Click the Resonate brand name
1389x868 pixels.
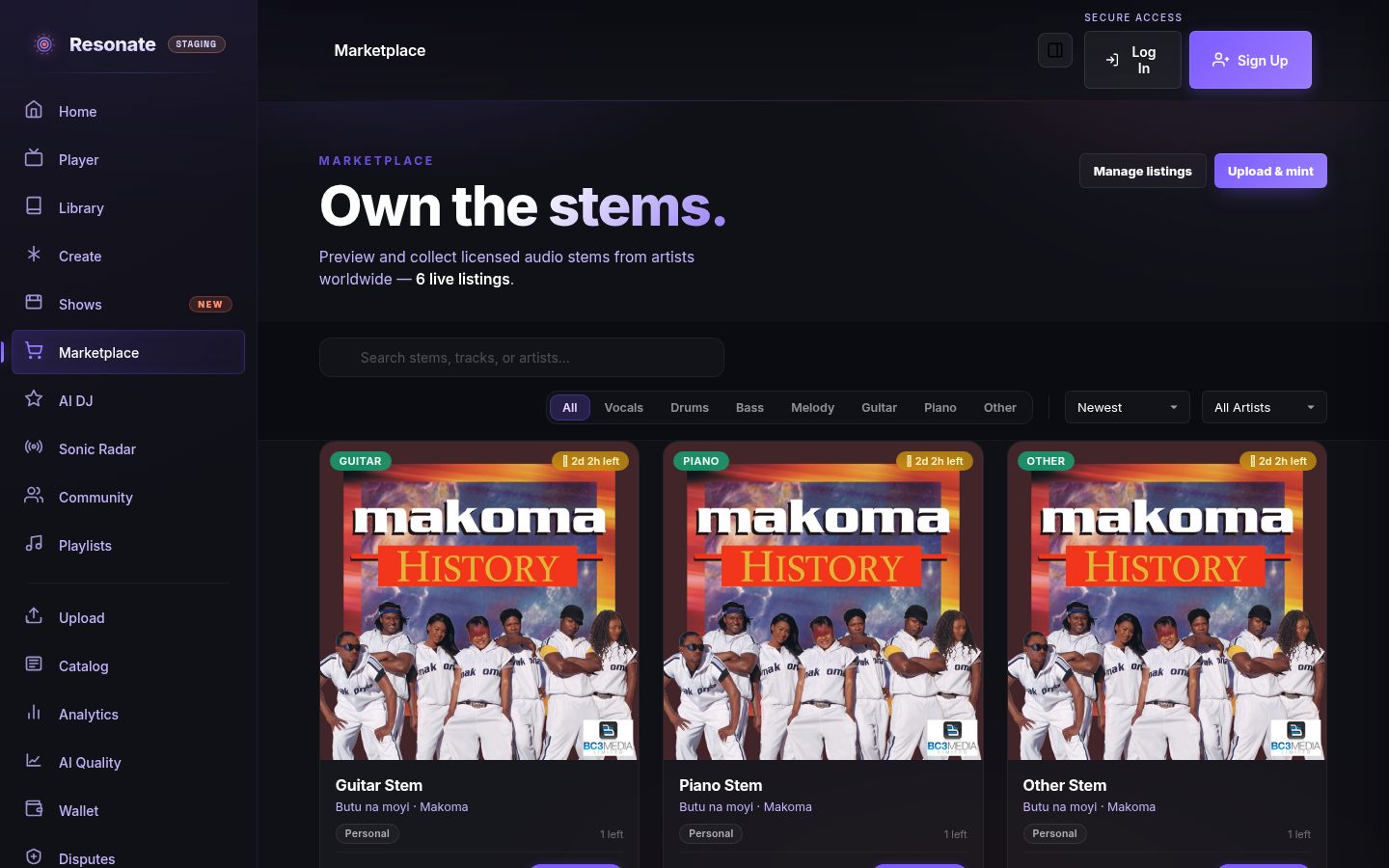pyautogui.click(x=113, y=44)
